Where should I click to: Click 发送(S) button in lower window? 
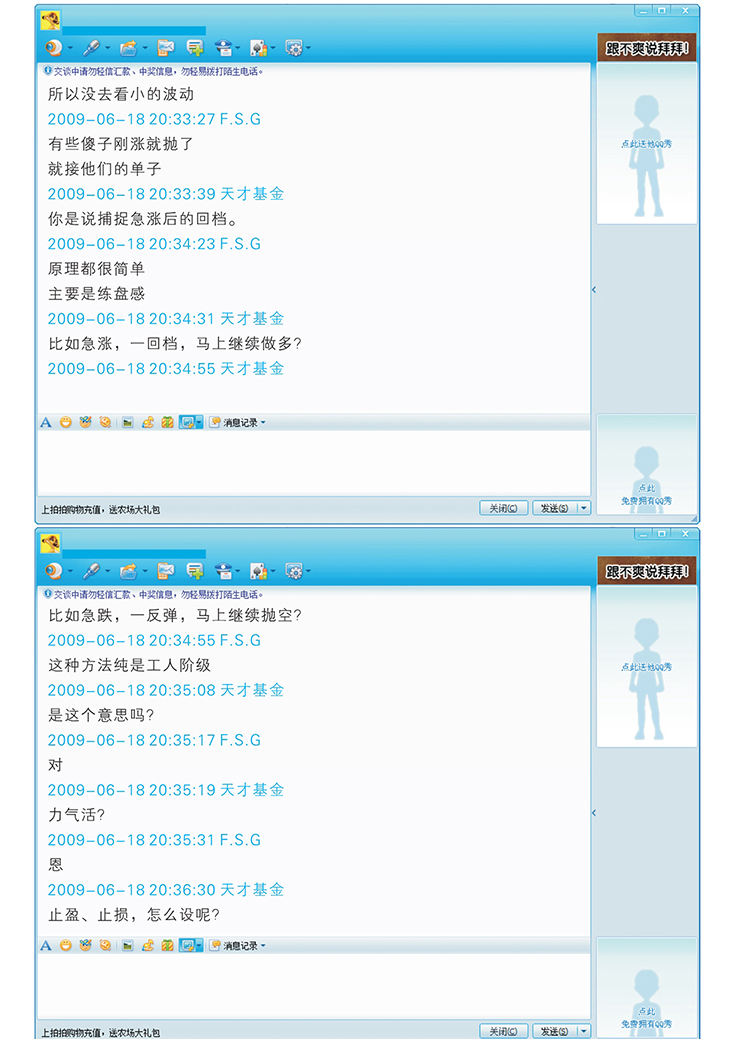pos(555,1032)
